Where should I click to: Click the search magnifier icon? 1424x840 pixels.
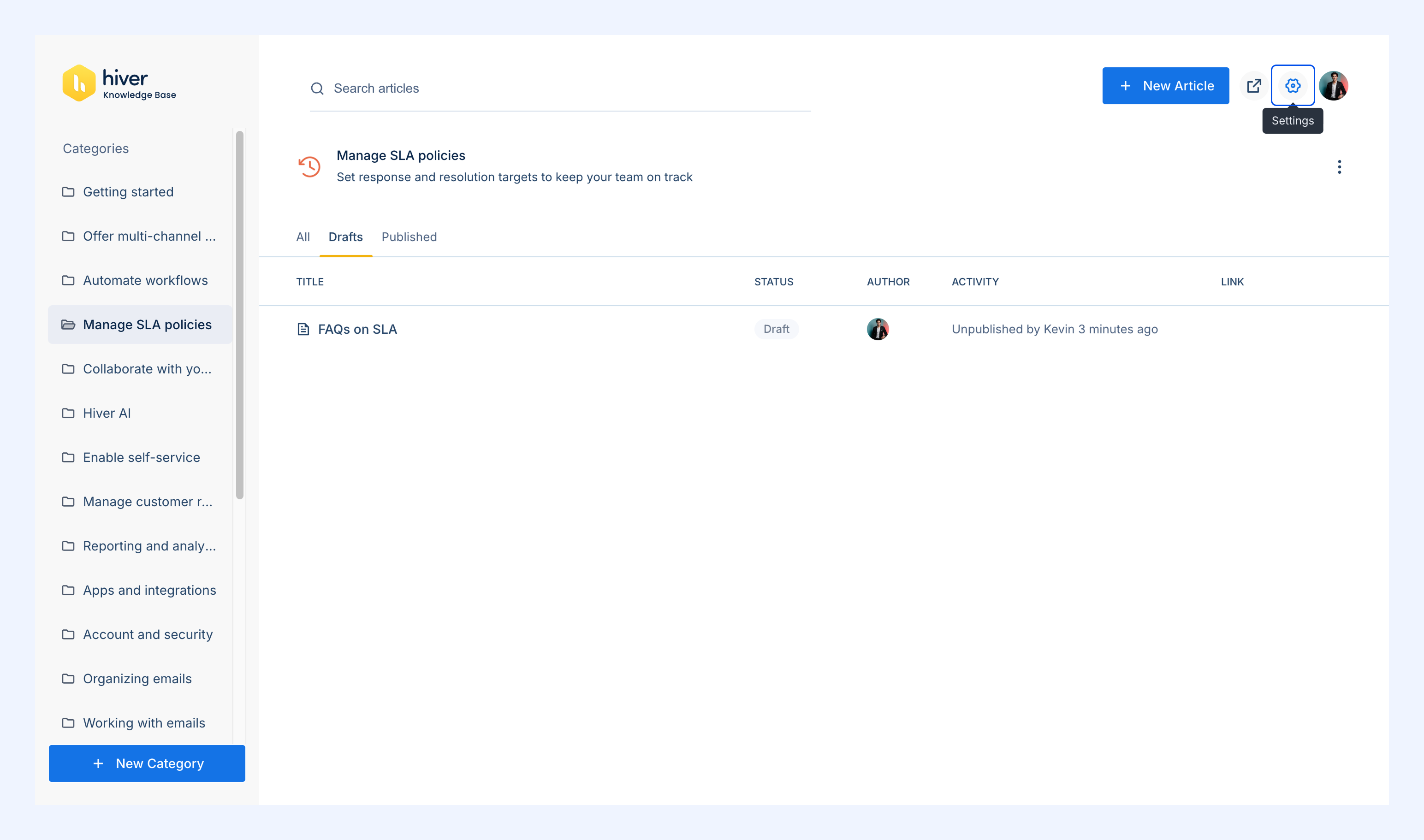pyautogui.click(x=317, y=89)
